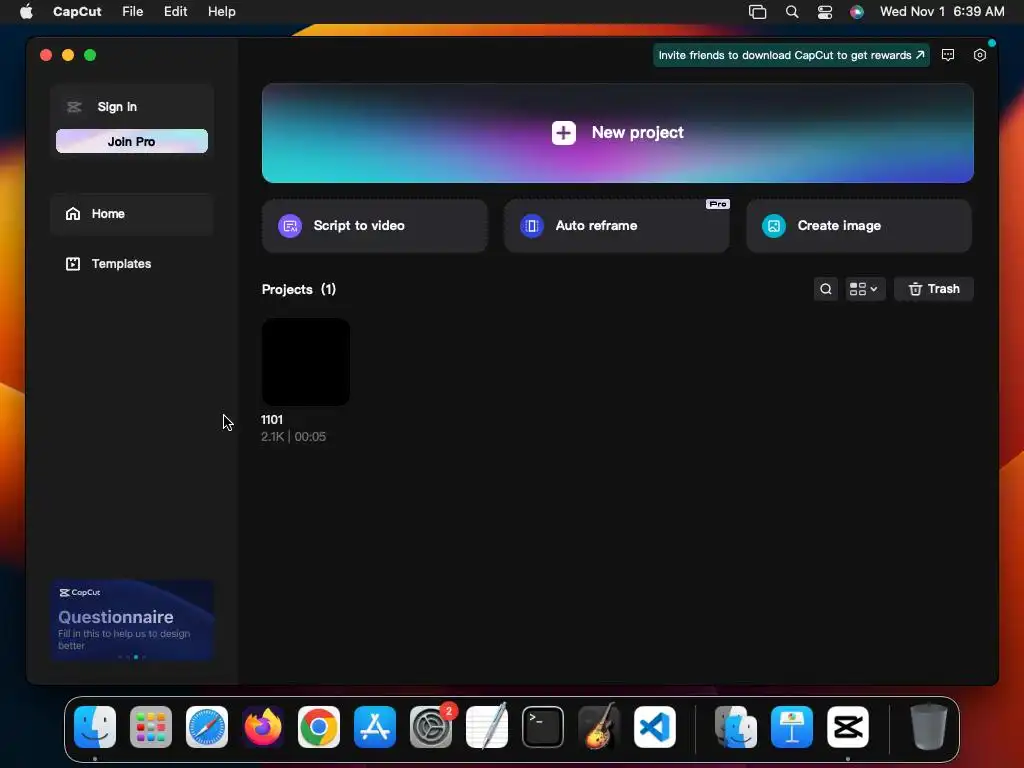Open the 1101 project thumbnail
This screenshot has width=1024, height=768.
coord(306,362)
